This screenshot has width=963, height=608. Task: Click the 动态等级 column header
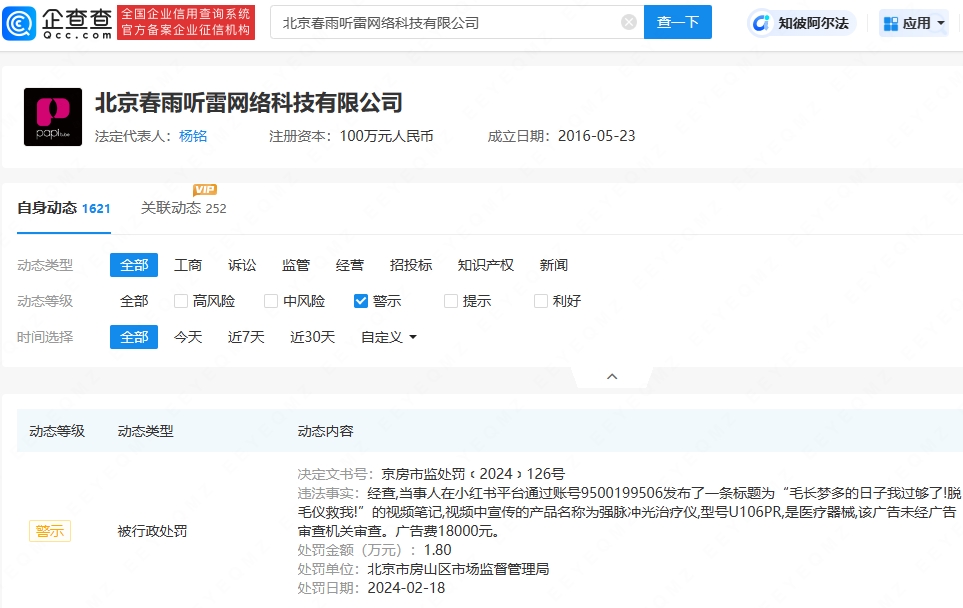pyautogui.click(x=57, y=431)
